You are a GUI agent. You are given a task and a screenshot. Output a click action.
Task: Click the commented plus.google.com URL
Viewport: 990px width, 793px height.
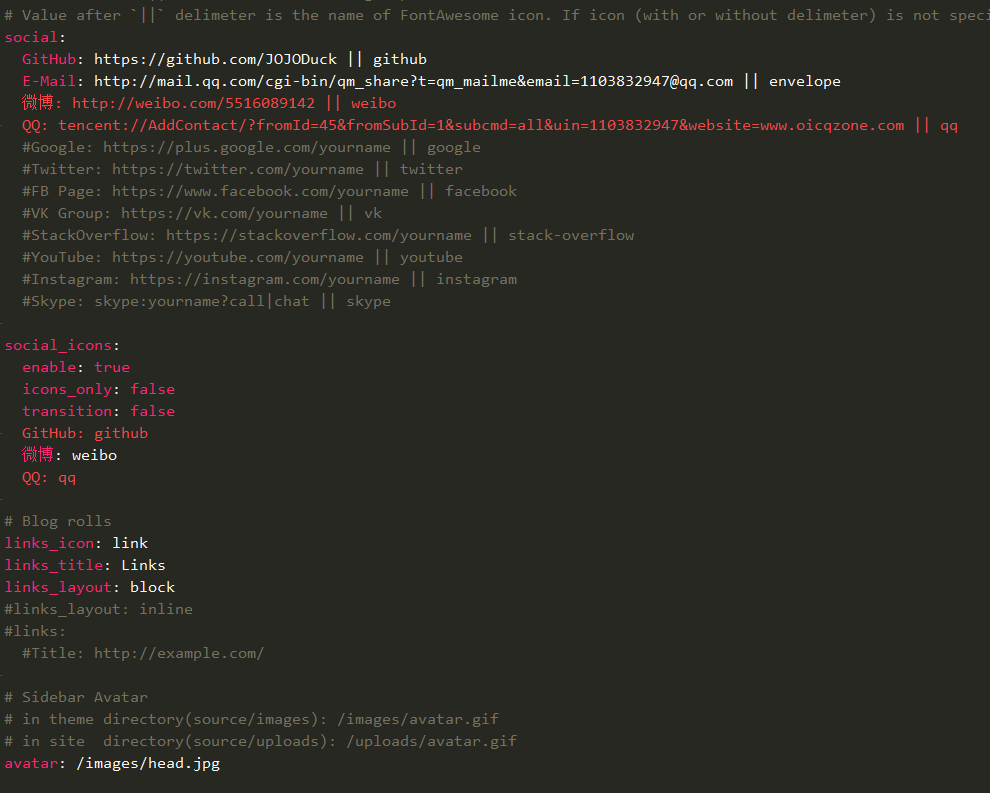pos(246,147)
